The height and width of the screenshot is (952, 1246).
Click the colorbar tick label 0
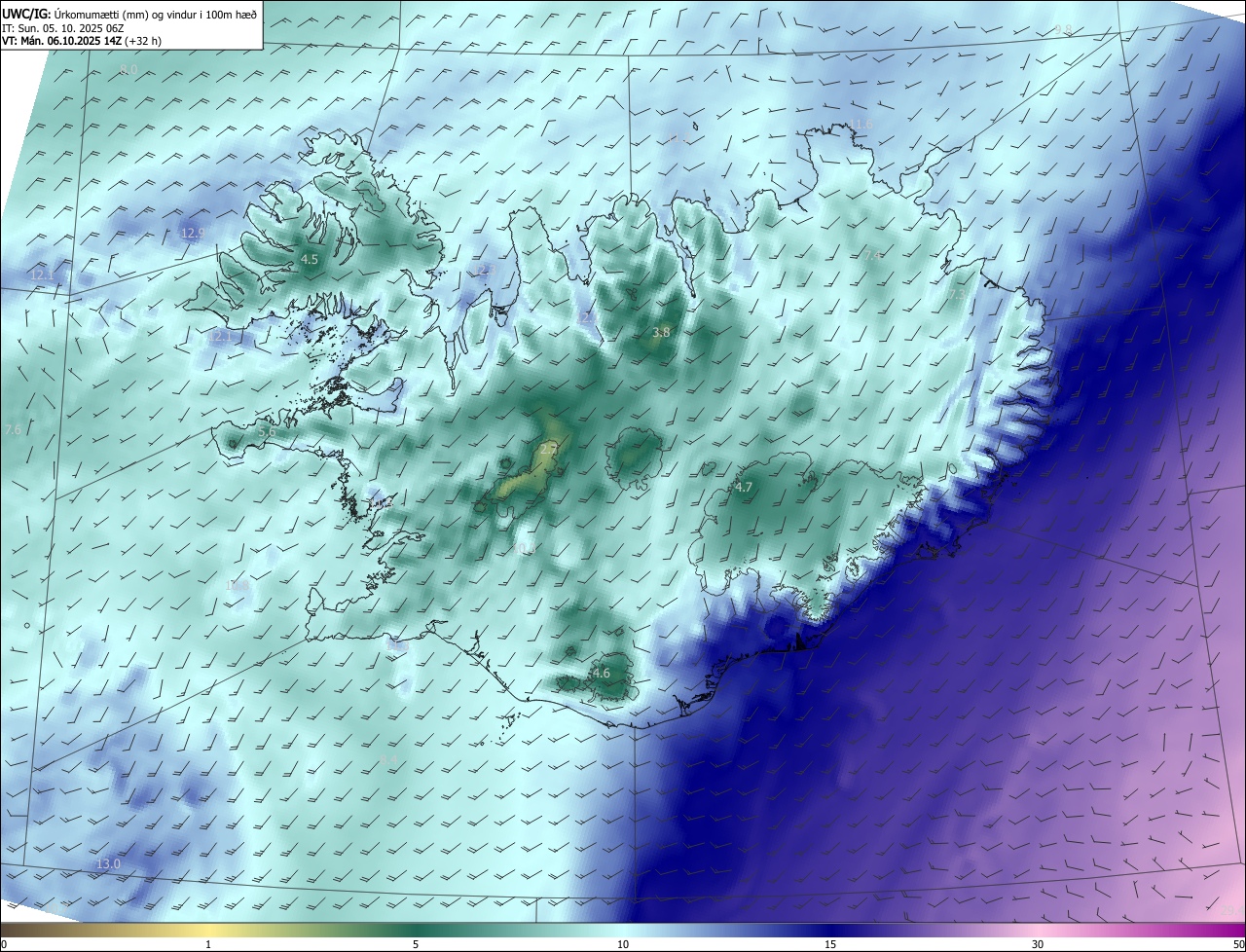point(4,944)
